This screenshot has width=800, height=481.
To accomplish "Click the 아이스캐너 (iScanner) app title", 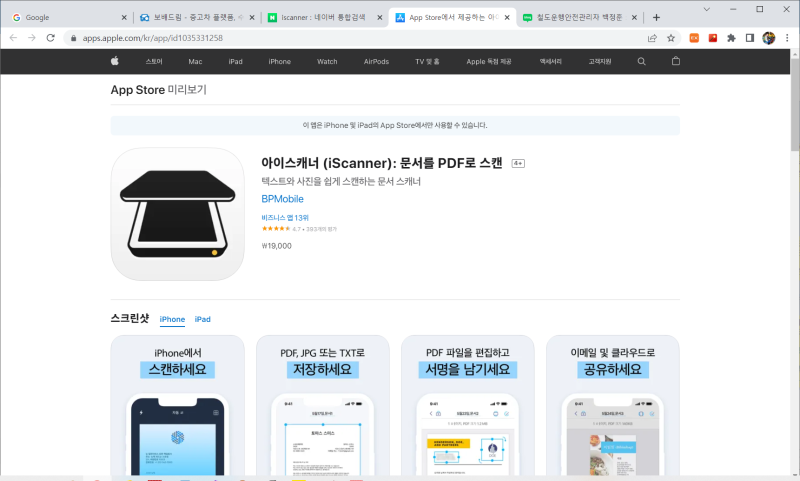I will coord(382,163).
